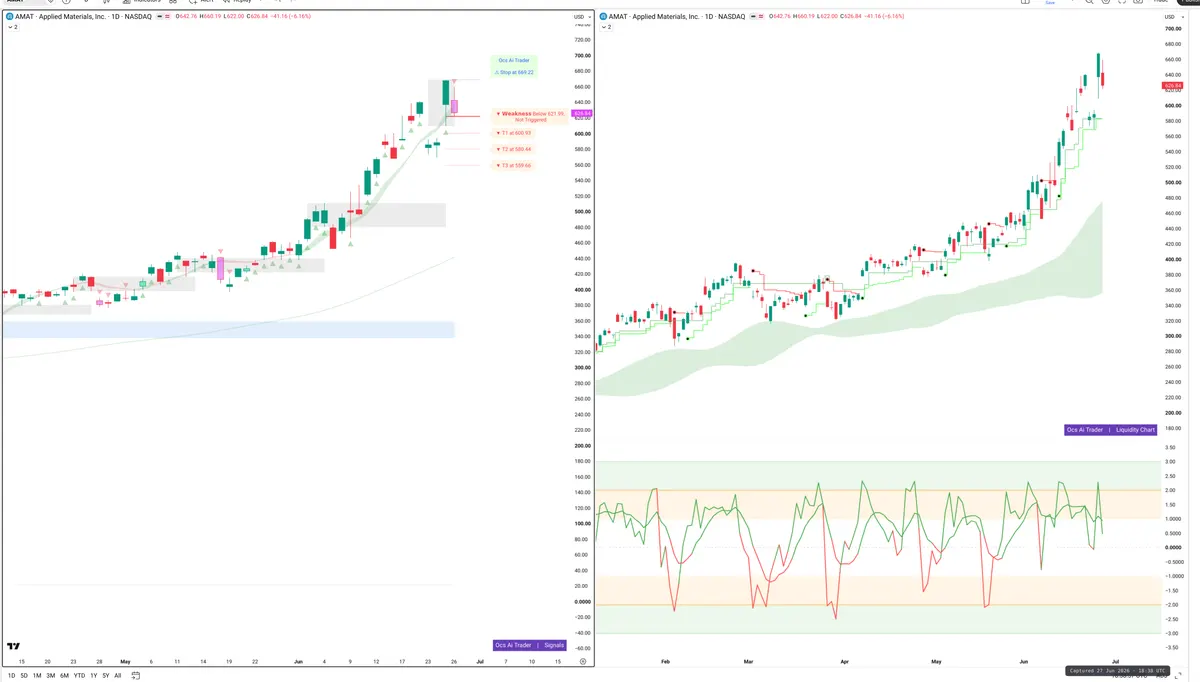Click the TradingView logo at bottom left
Viewport: 1200px width, 682px height.
[x=13, y=647]
